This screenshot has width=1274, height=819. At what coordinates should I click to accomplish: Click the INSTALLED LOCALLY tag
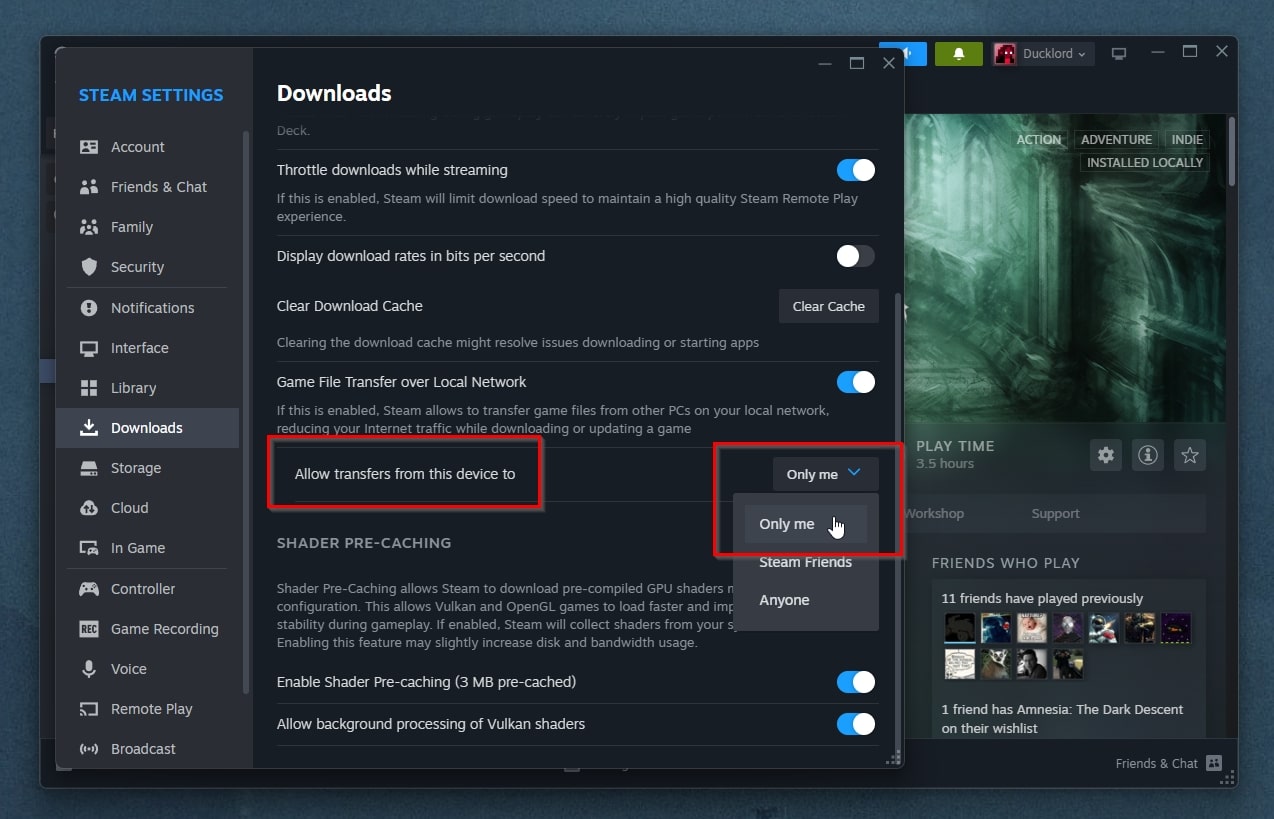coord(1145,163)
